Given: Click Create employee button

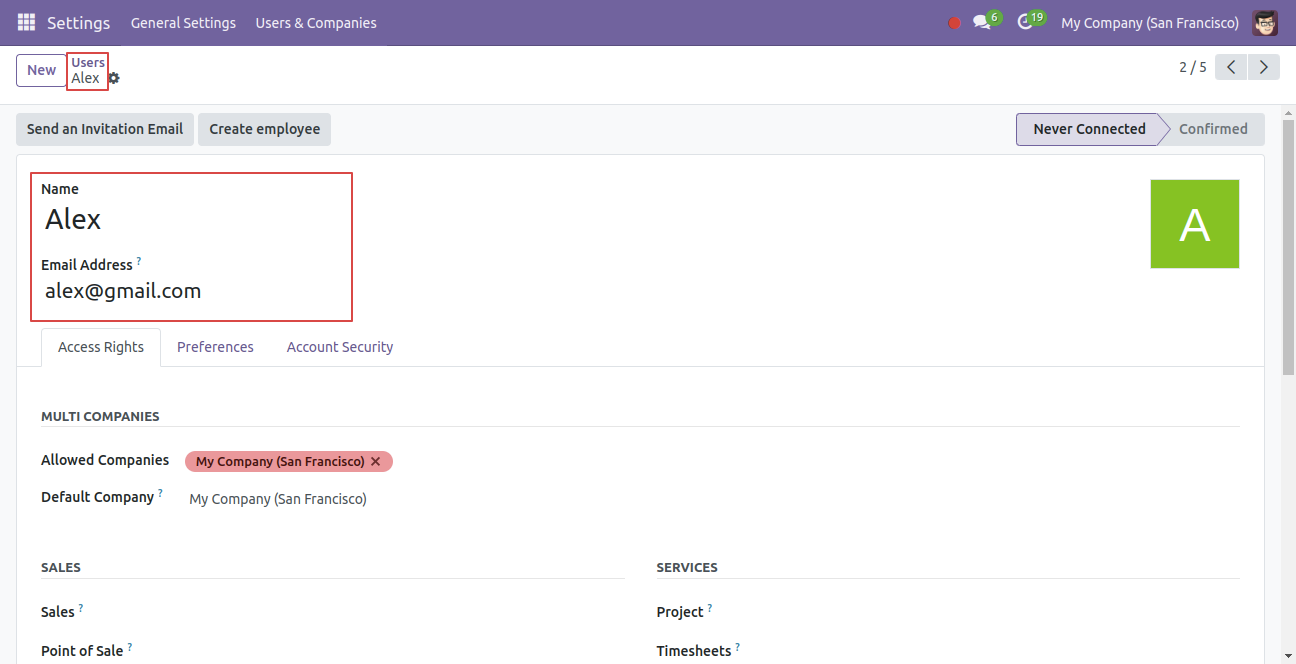Looking at the screenshot, I should [x=265, y=129].
